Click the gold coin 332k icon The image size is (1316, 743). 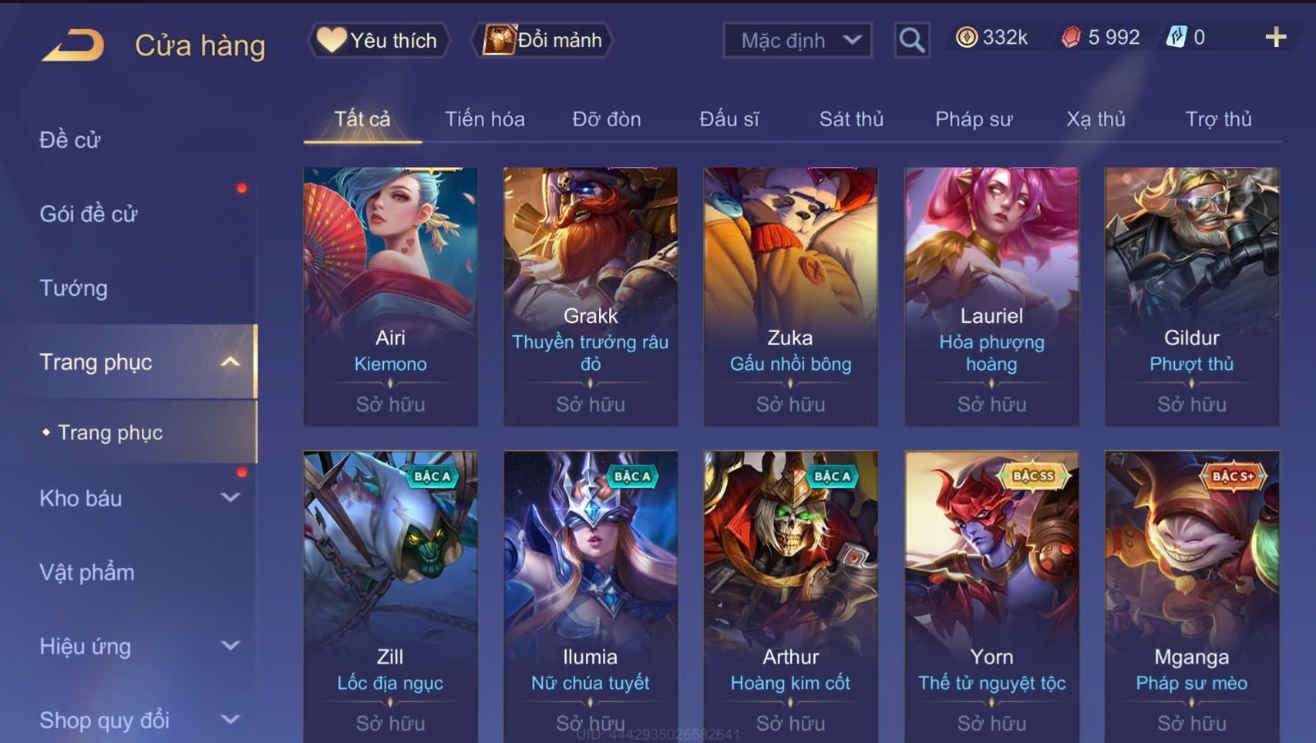[x=967, y=38]
